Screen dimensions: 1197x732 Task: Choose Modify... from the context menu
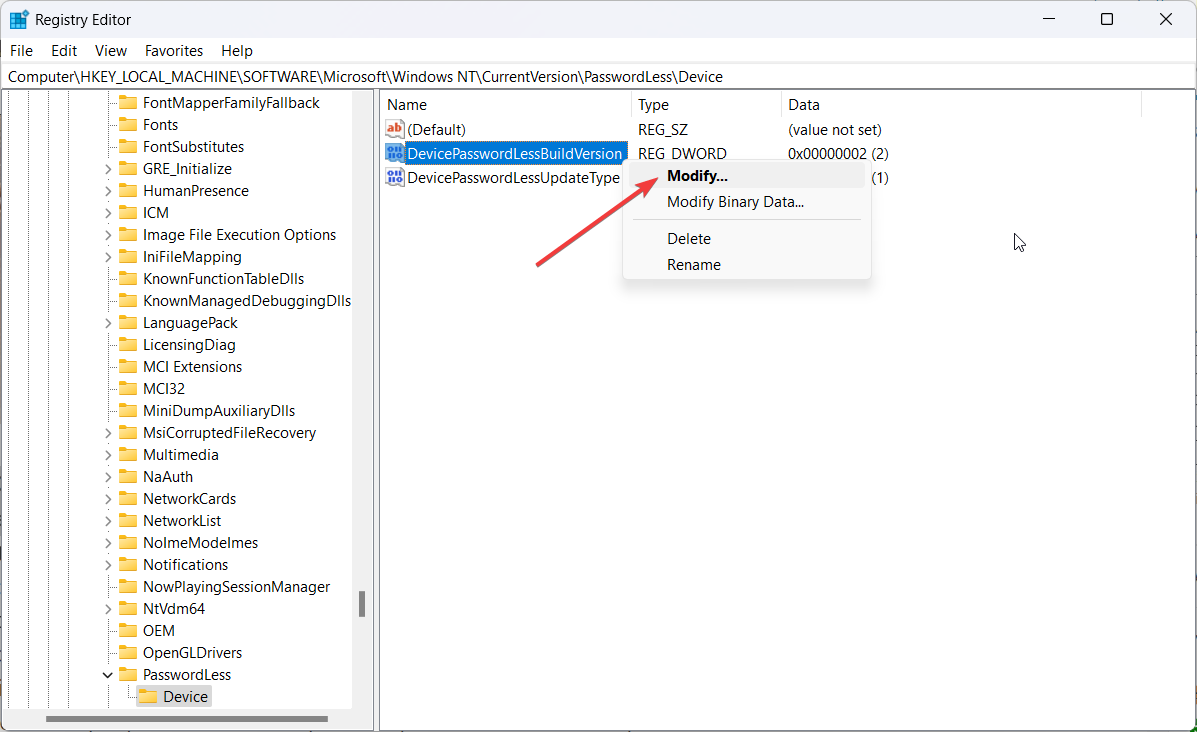(x=747, y=176)
